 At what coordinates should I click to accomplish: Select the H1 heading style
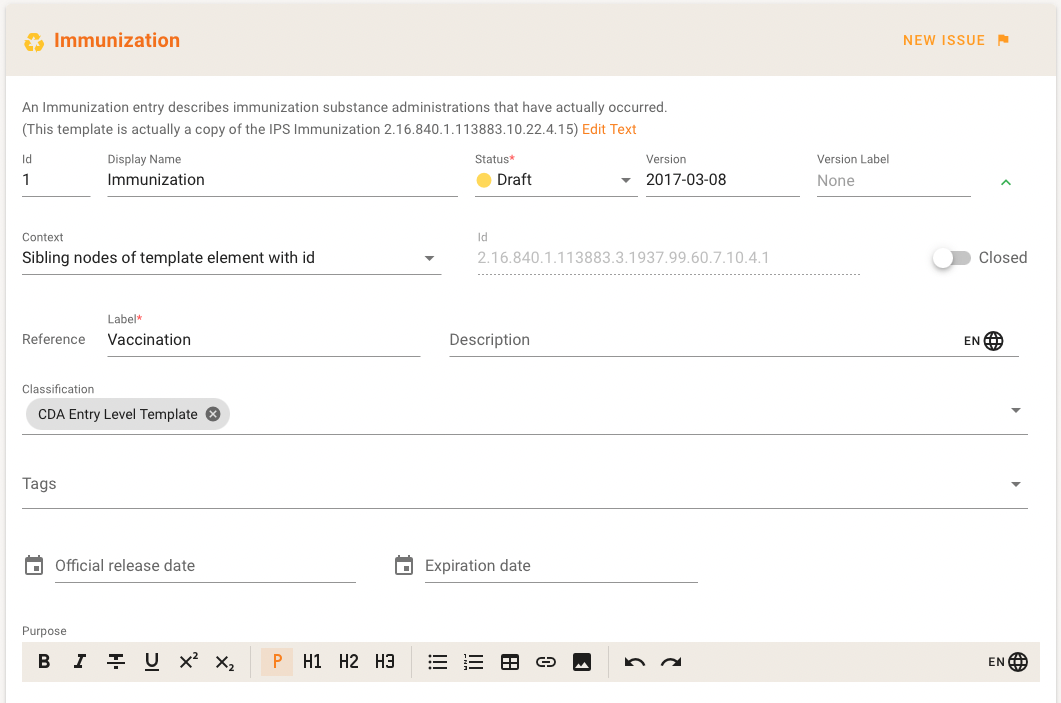pyautogui.click(x=313, y=662)
